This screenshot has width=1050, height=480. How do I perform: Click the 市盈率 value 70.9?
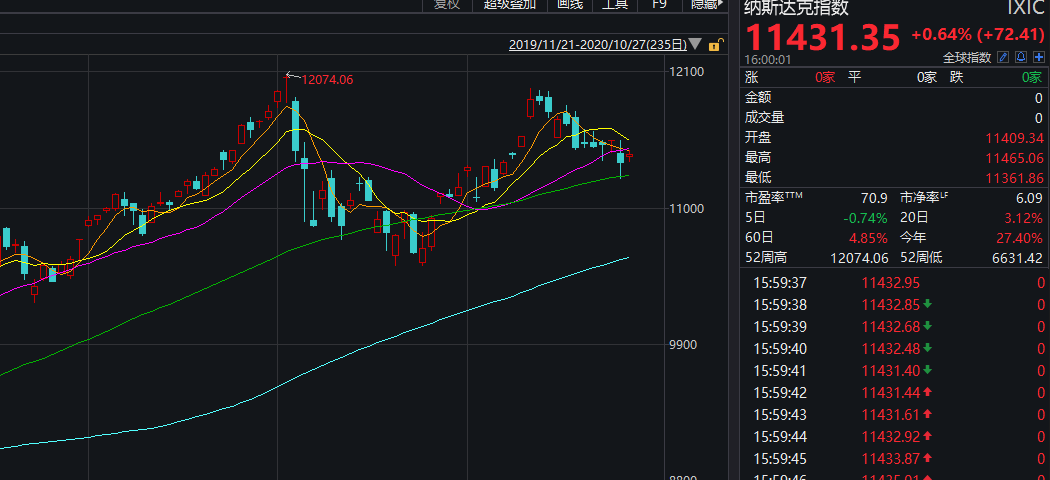point(875,198)
